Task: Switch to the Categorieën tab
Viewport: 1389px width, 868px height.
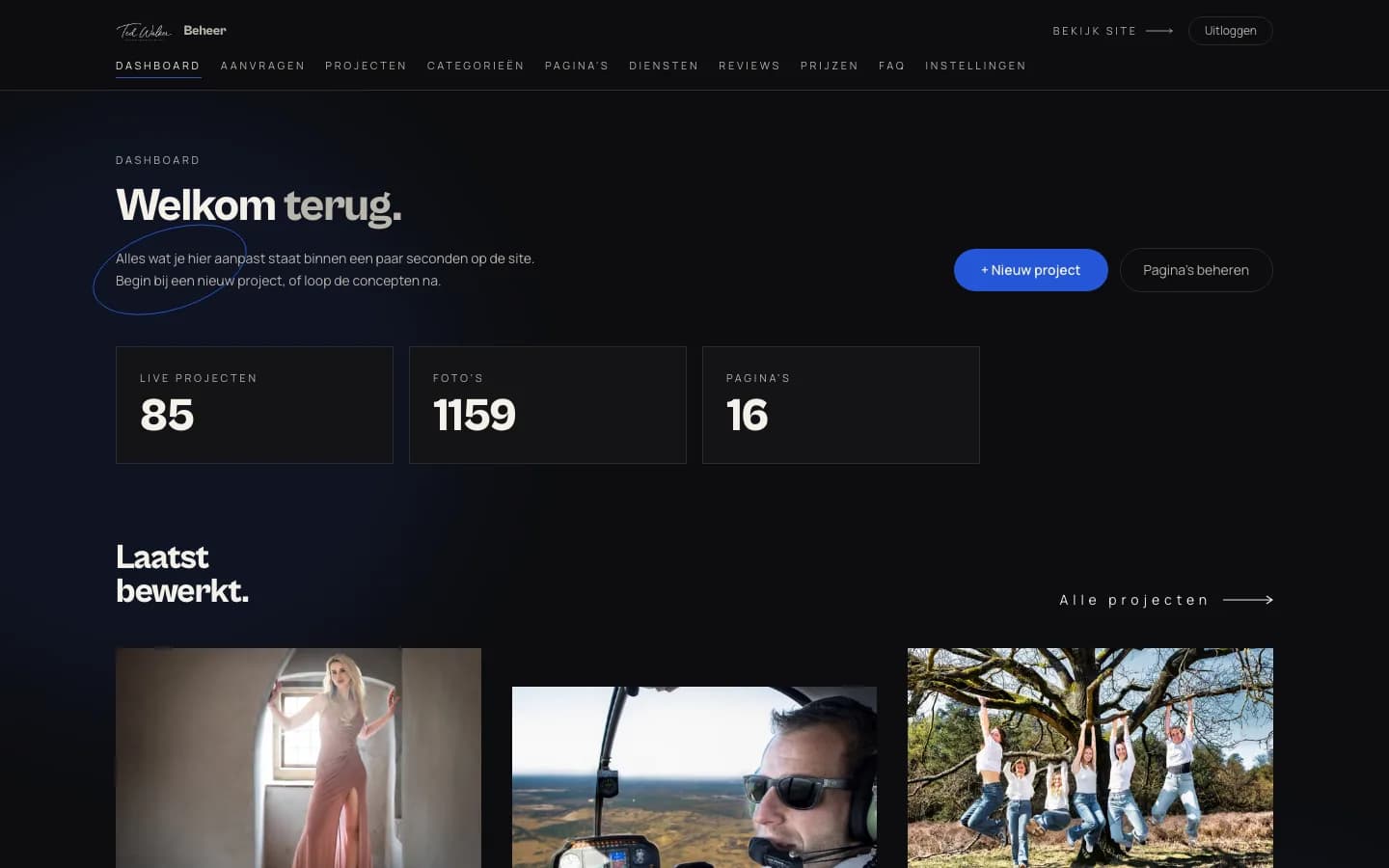Action: (476, 66)
